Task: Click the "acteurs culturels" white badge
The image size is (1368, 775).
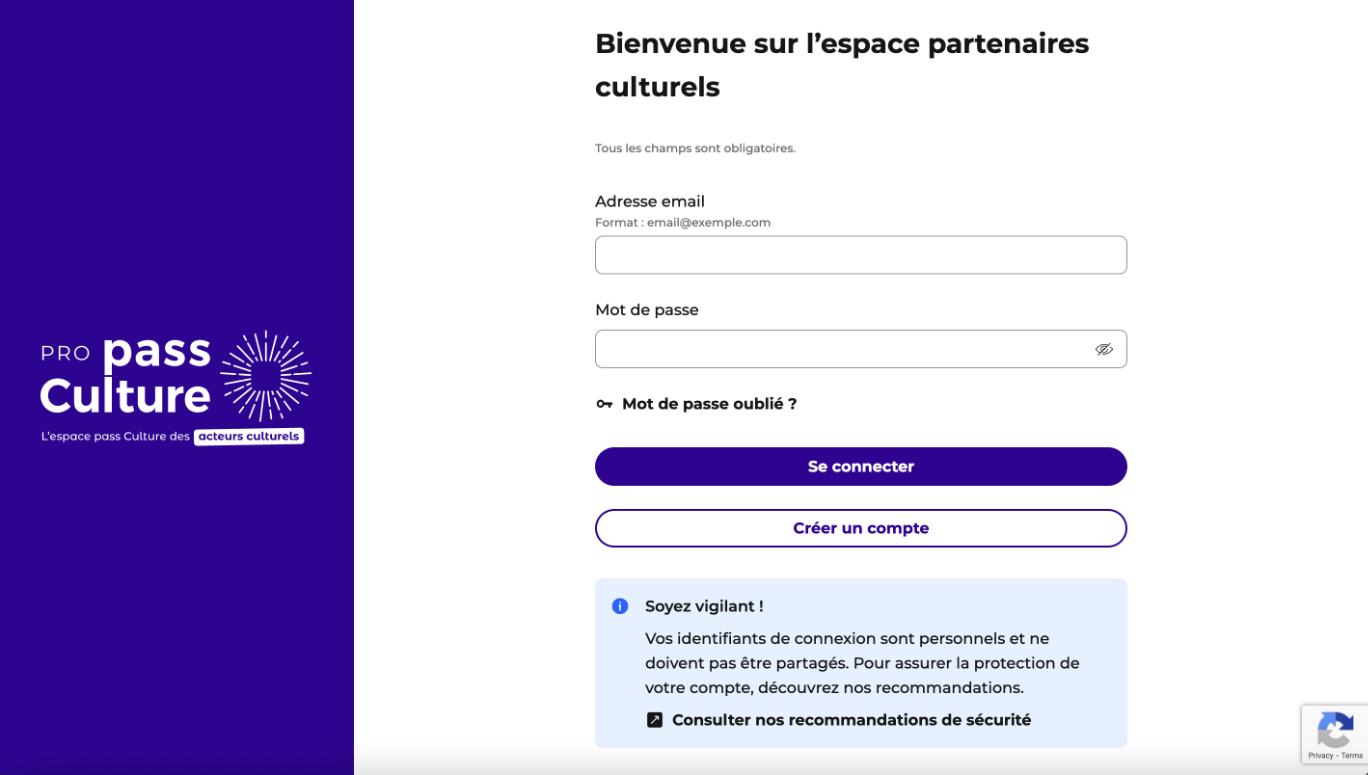Action: coord(249,436)
